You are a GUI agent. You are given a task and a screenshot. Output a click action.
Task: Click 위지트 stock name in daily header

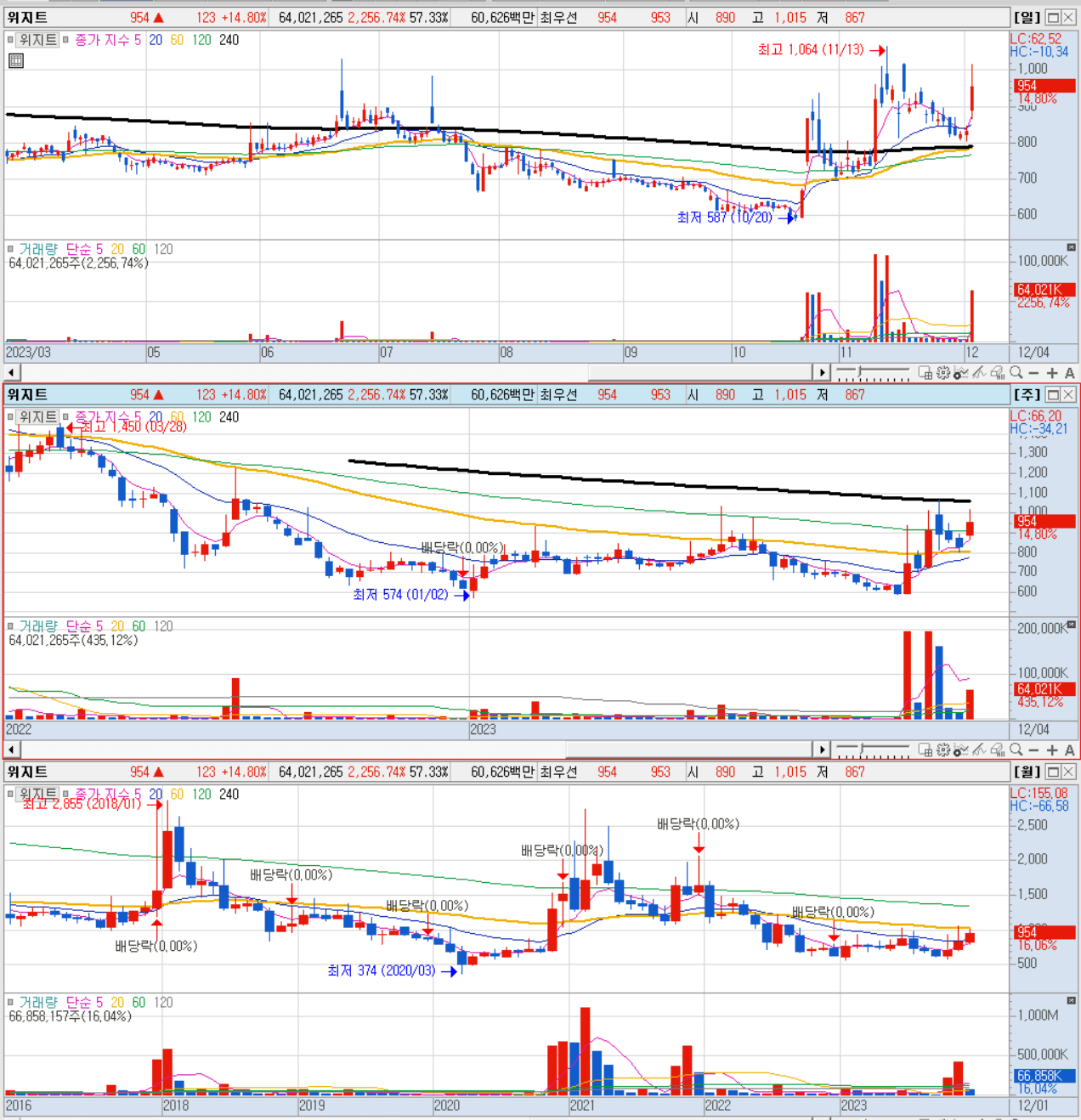27,18
